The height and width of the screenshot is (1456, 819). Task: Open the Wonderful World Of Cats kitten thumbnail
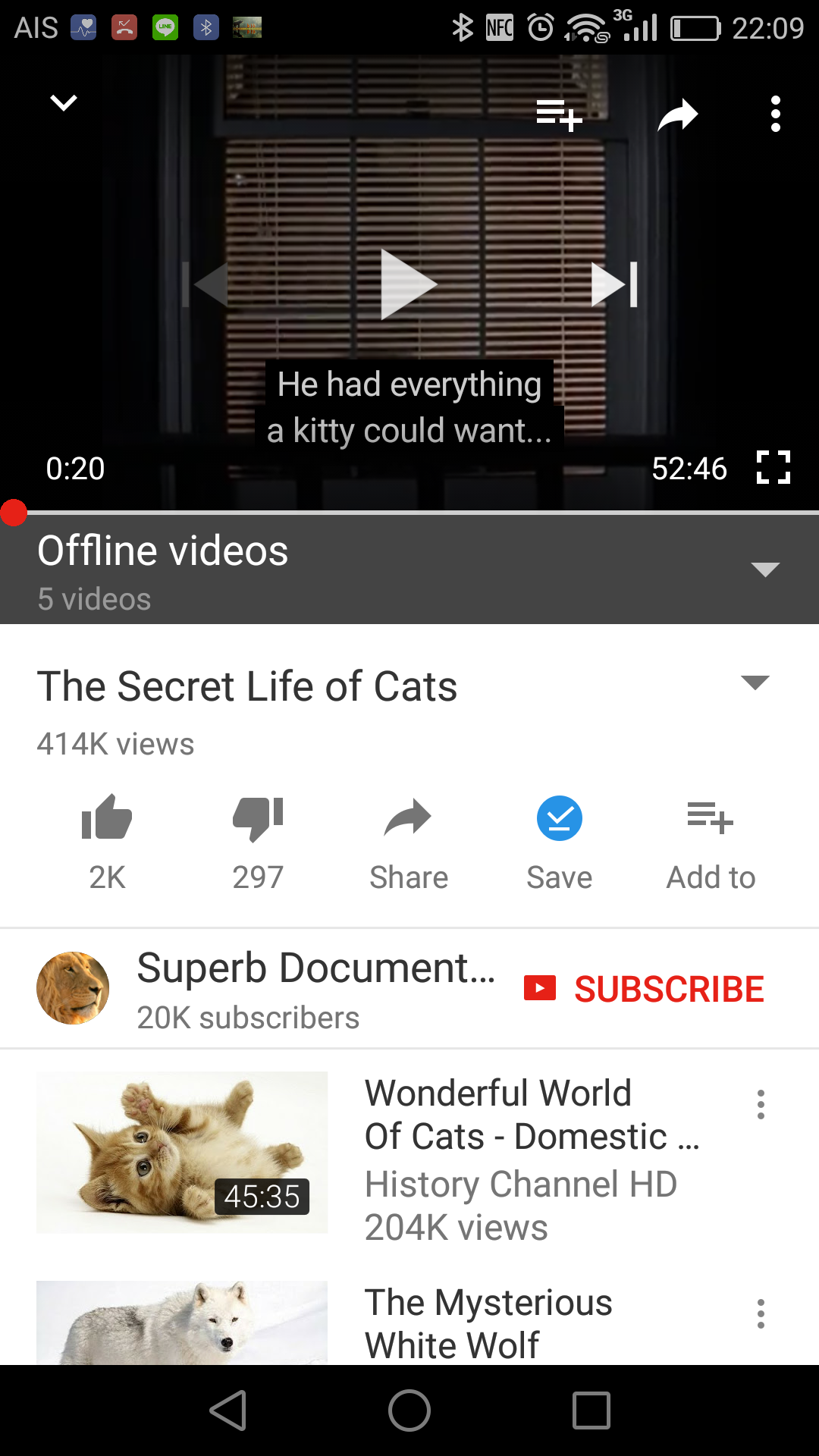[182, 1152]
